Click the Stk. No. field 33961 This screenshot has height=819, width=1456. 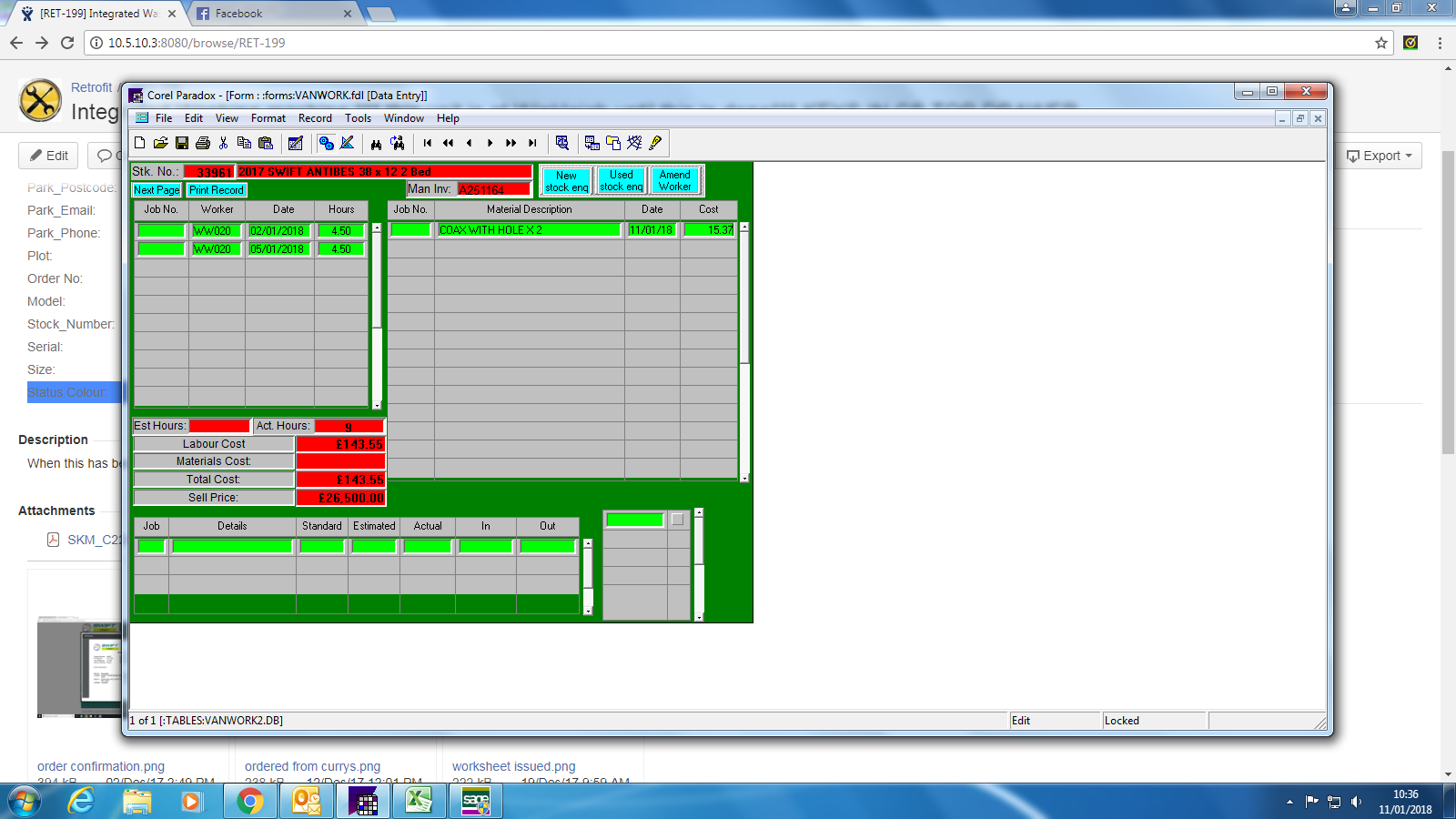click(209, 172)
